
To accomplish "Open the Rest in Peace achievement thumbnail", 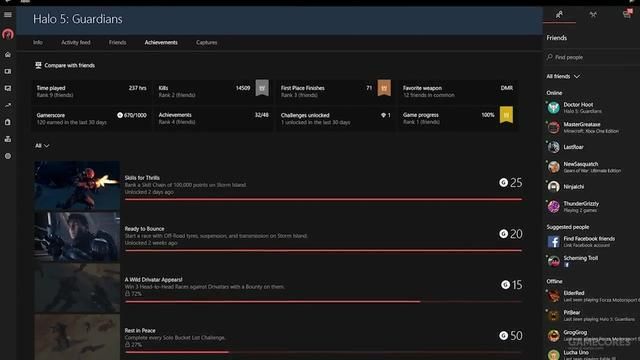I will click(77, 337).
